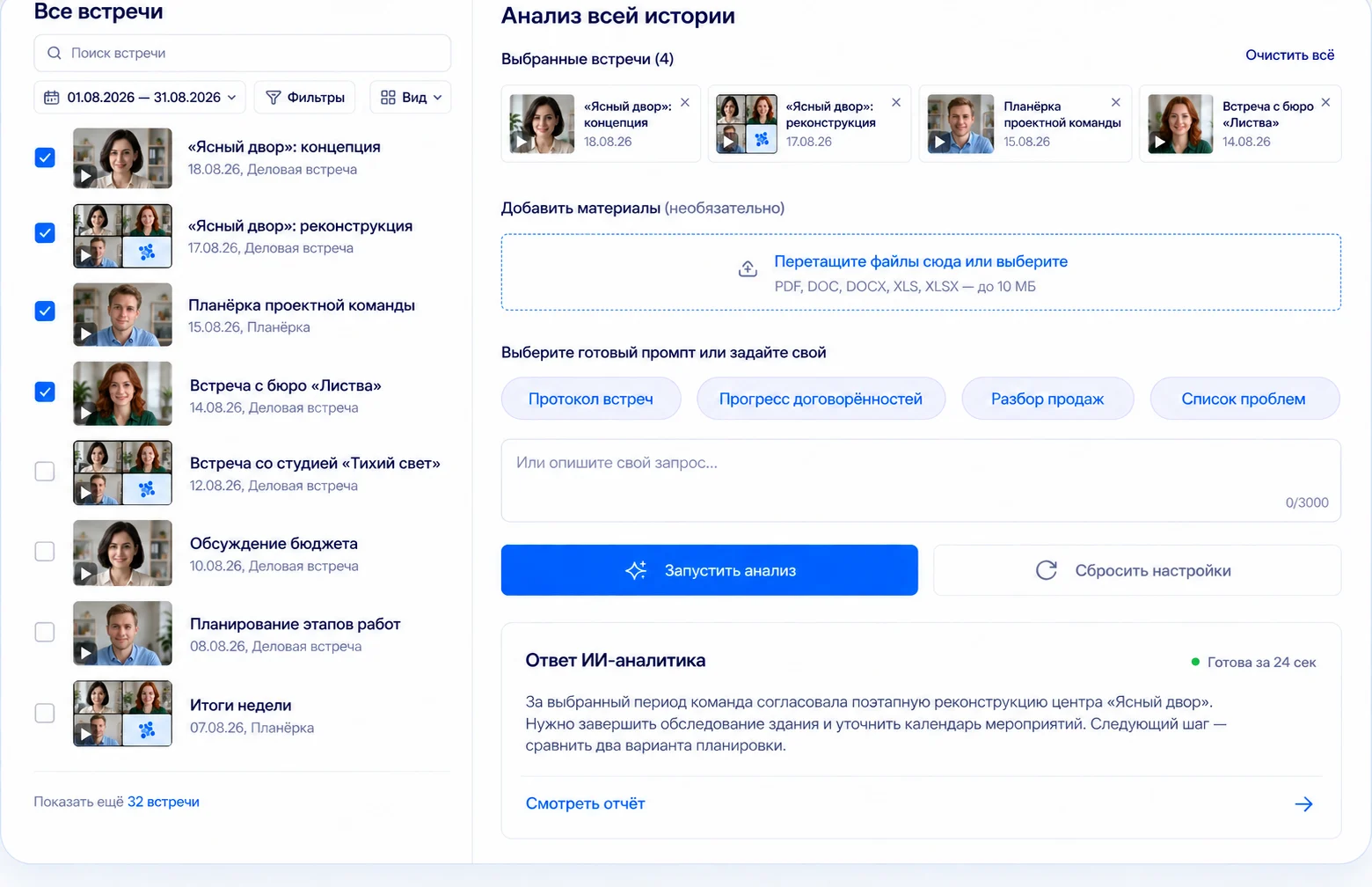Open the date range dropdown 01.08.2026 — 31.08.2026

click(140, 97)
